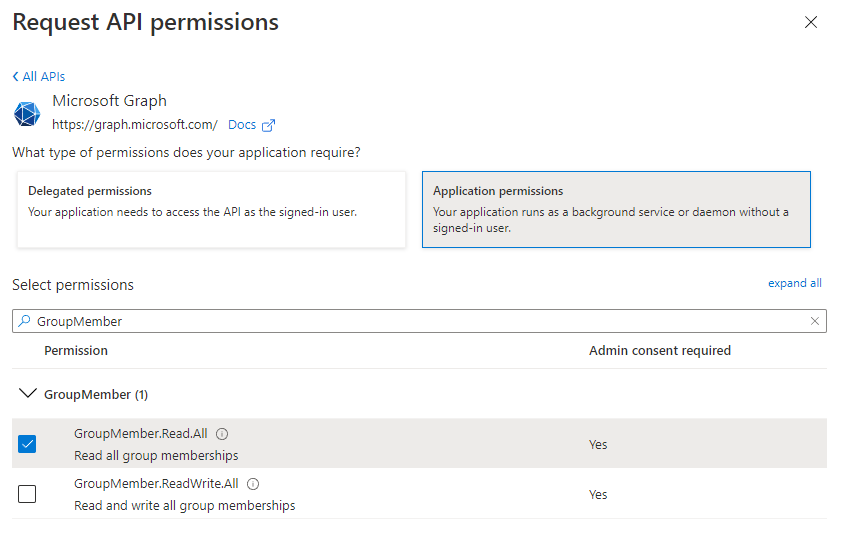Image resolution: width=843 pixels, height=549 pixels.
Task: Click the Permission column header
Action: click(x=76, y=351)
